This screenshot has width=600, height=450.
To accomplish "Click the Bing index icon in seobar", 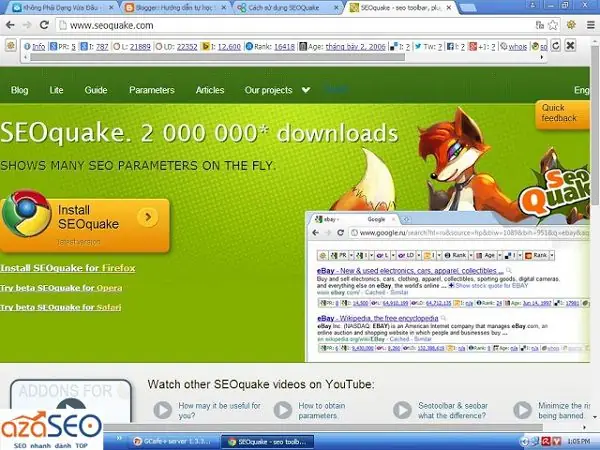I will (x=206, y=47).
